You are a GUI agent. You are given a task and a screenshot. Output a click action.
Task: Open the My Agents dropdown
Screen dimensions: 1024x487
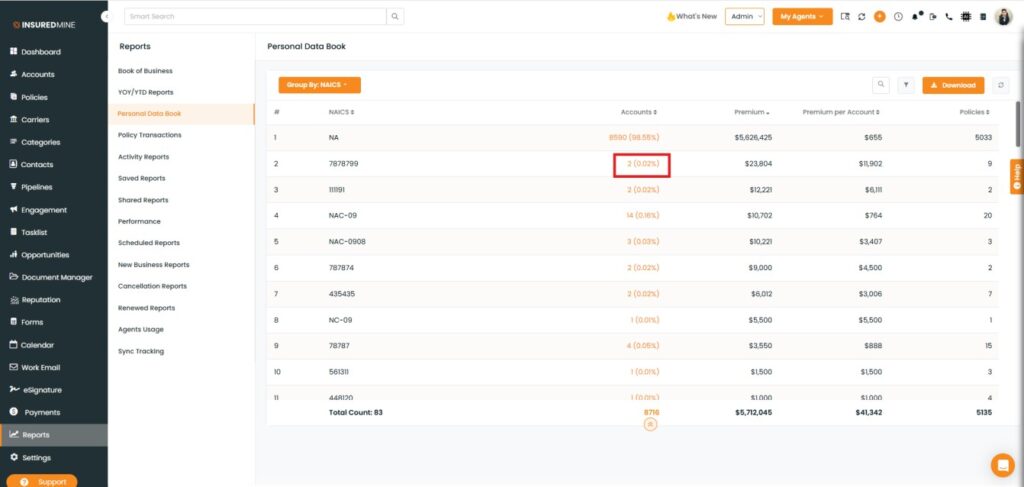tap(802, 17)
